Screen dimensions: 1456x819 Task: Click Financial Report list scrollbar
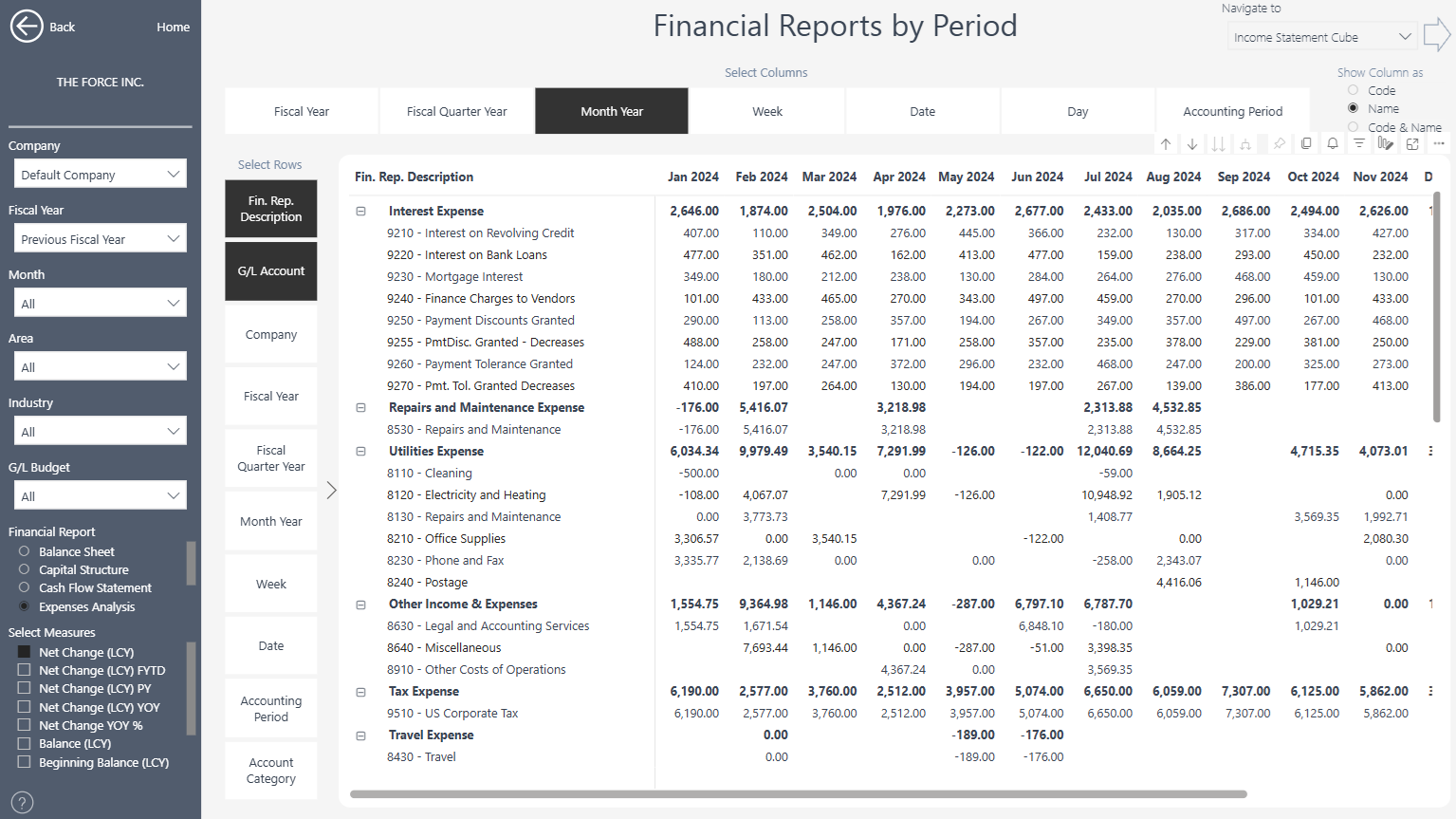(x=192, y=563)
